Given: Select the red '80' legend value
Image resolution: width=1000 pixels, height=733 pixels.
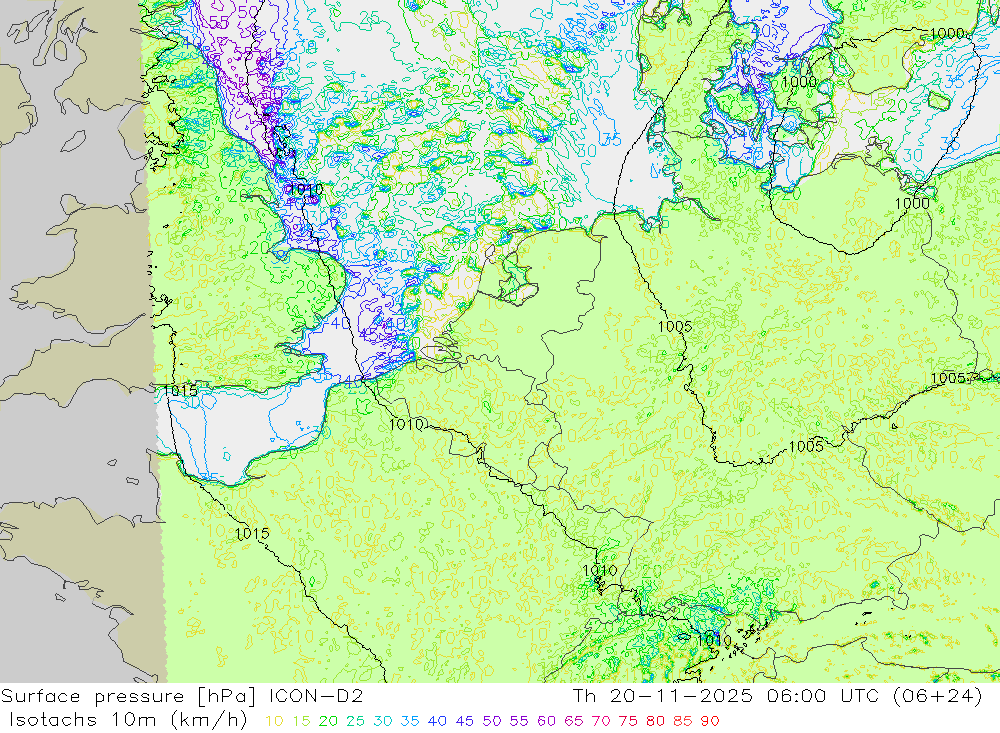Looking at the screenshot, I should click(x=655, y=721).
